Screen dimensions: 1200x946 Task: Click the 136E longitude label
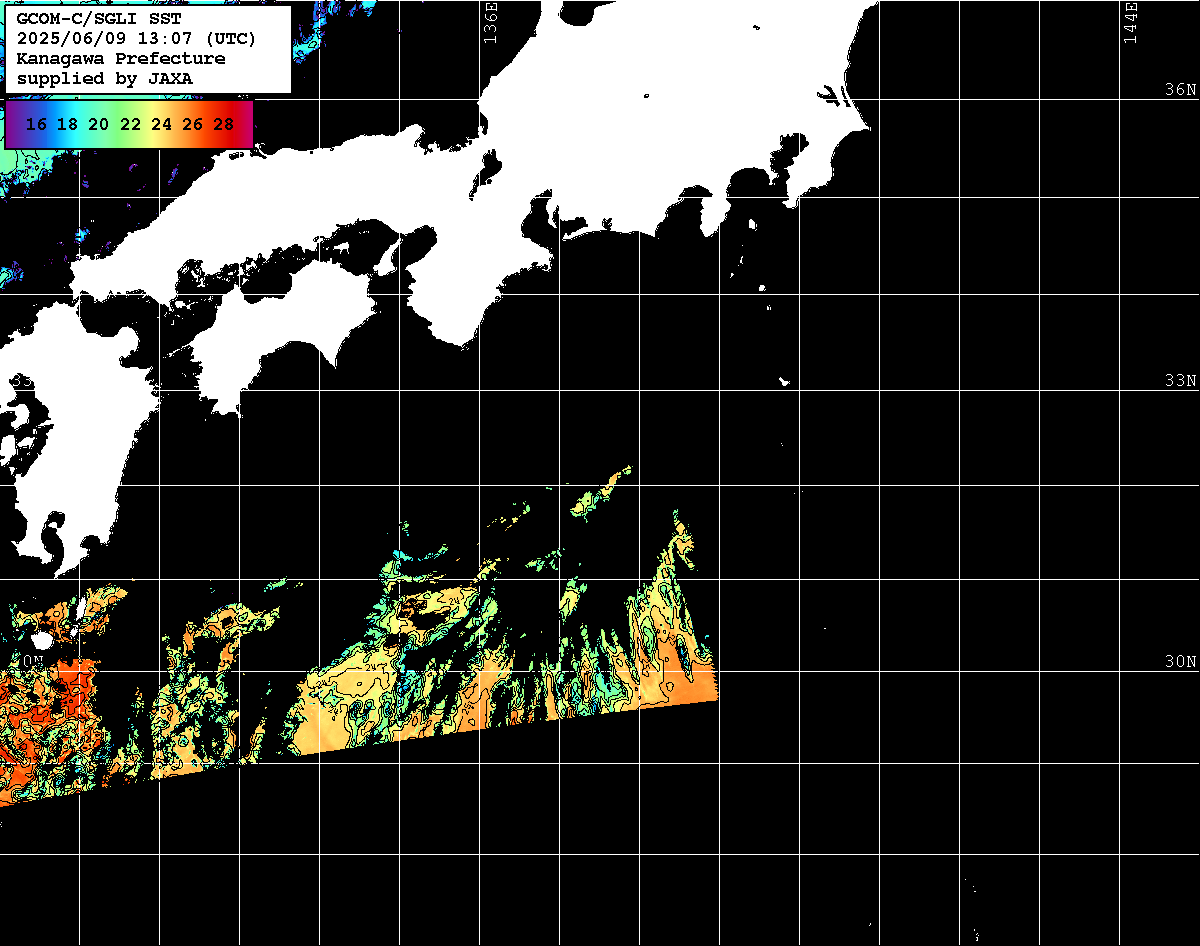pyautogui.click(x=490, y=22)
